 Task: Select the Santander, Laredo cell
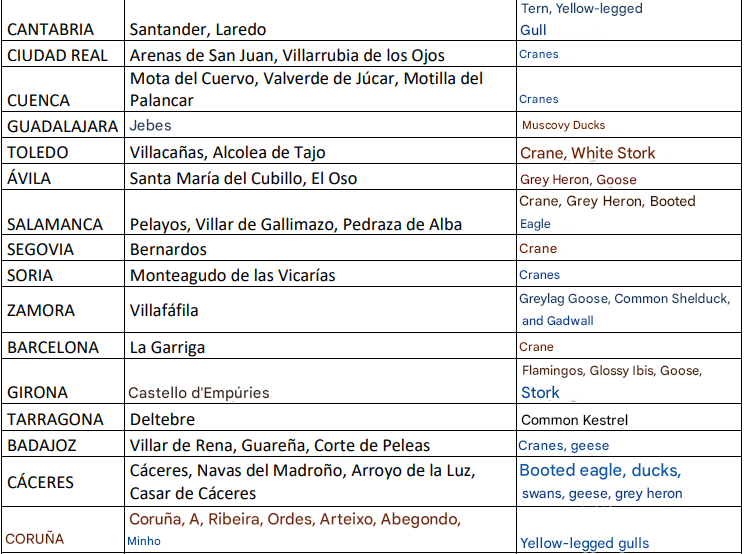tap(198, 30)
